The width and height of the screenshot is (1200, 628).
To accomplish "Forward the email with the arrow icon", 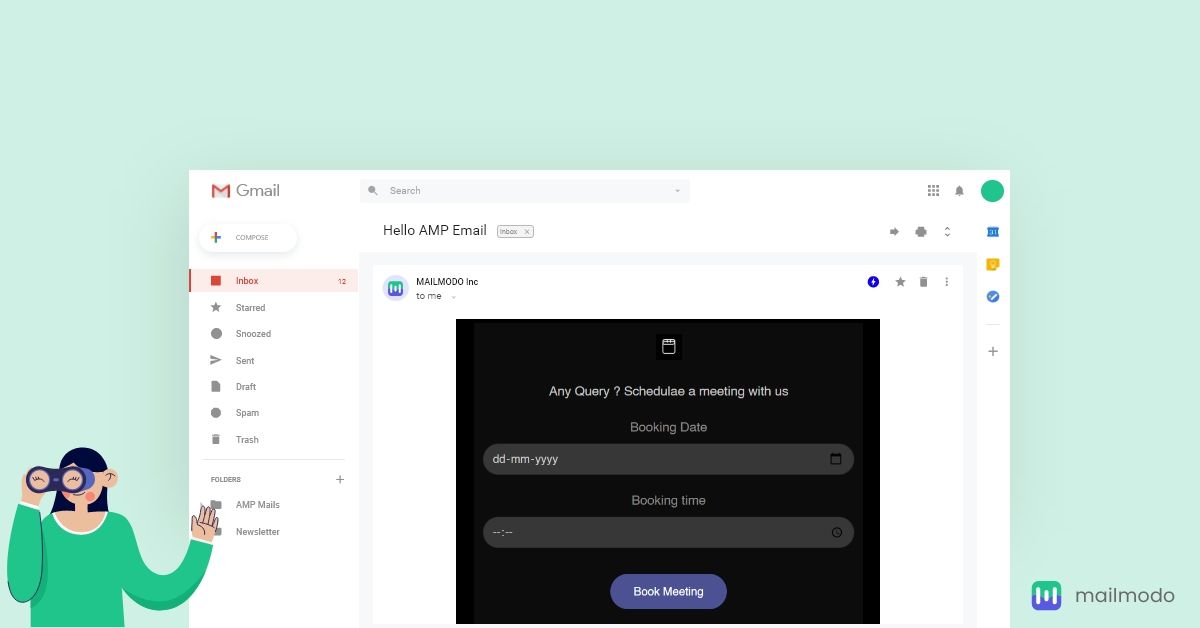I will tap(893, 231).
